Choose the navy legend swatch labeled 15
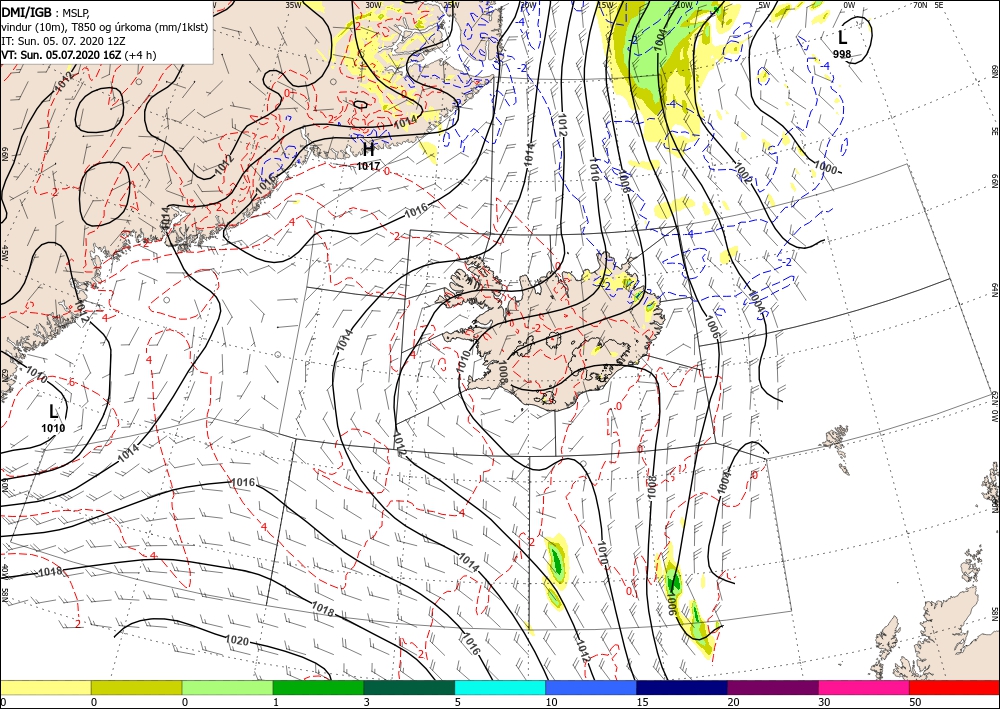 click(x=682, y=687)
